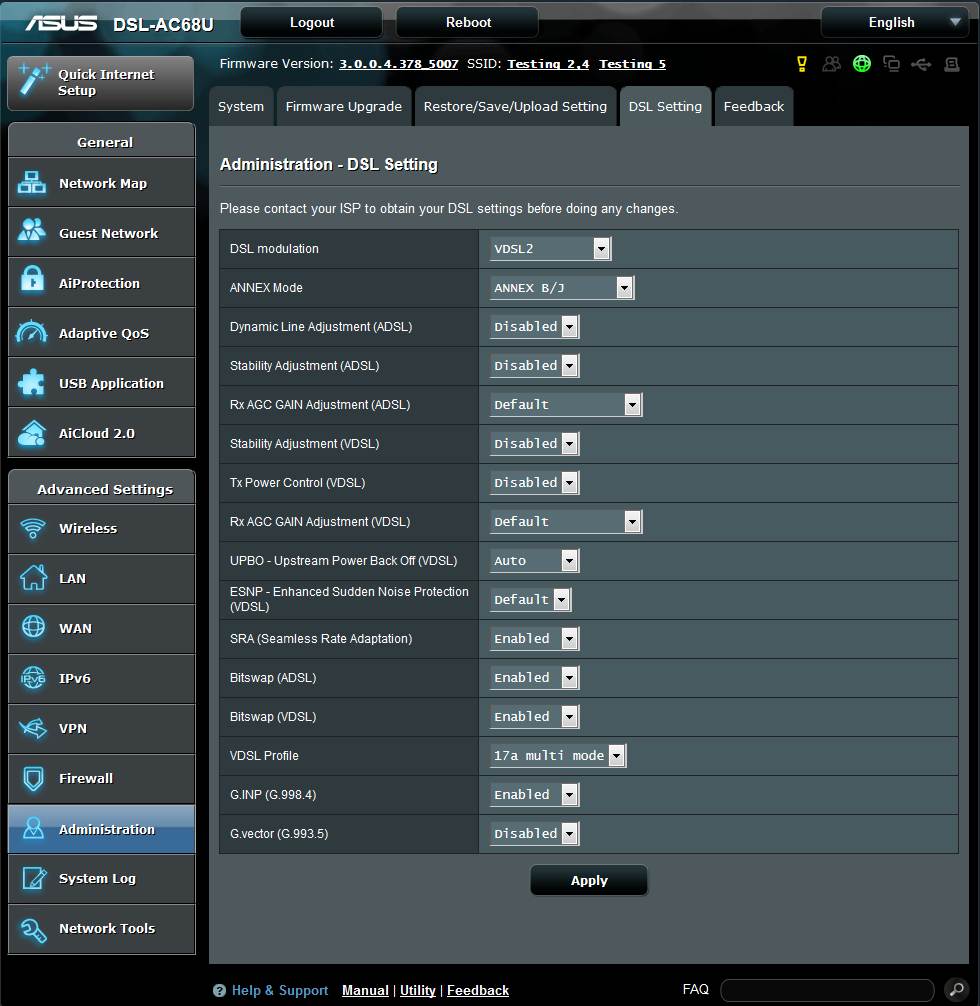Open Stability Adjustment (VDSL) dropdown
Image resolution: width=980 pixels, height=1006 pixels.
(x=534, y=443)
